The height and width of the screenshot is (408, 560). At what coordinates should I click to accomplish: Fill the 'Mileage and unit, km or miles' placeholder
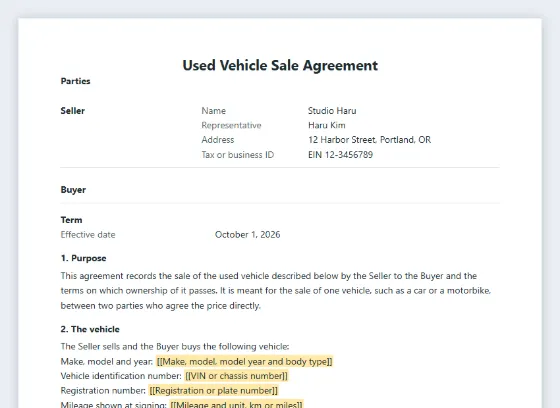(236, 404)
